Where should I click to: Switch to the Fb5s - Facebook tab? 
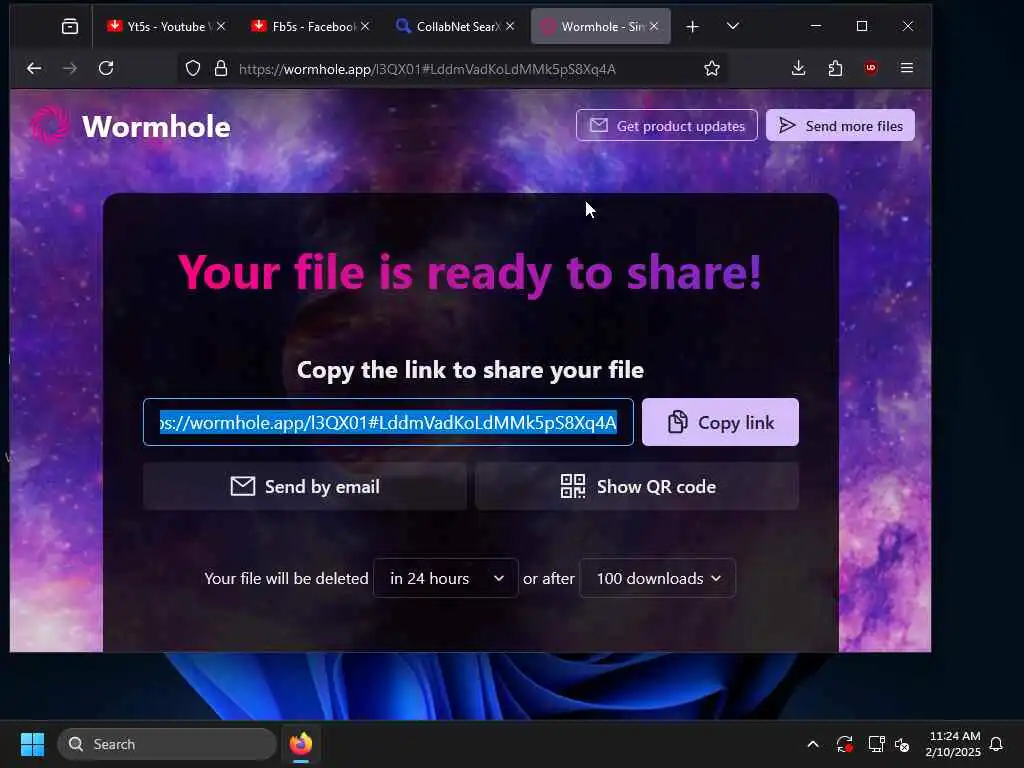pyautogui.click(x=311, y=26)
